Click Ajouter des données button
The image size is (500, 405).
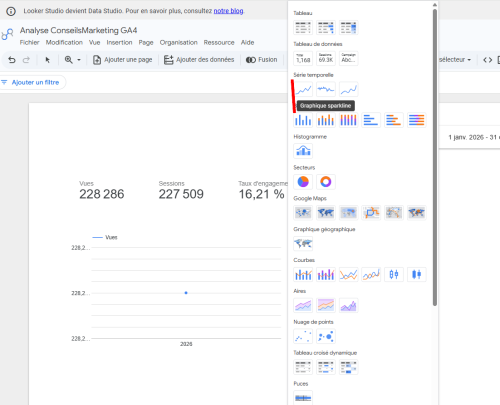(199, 60)
